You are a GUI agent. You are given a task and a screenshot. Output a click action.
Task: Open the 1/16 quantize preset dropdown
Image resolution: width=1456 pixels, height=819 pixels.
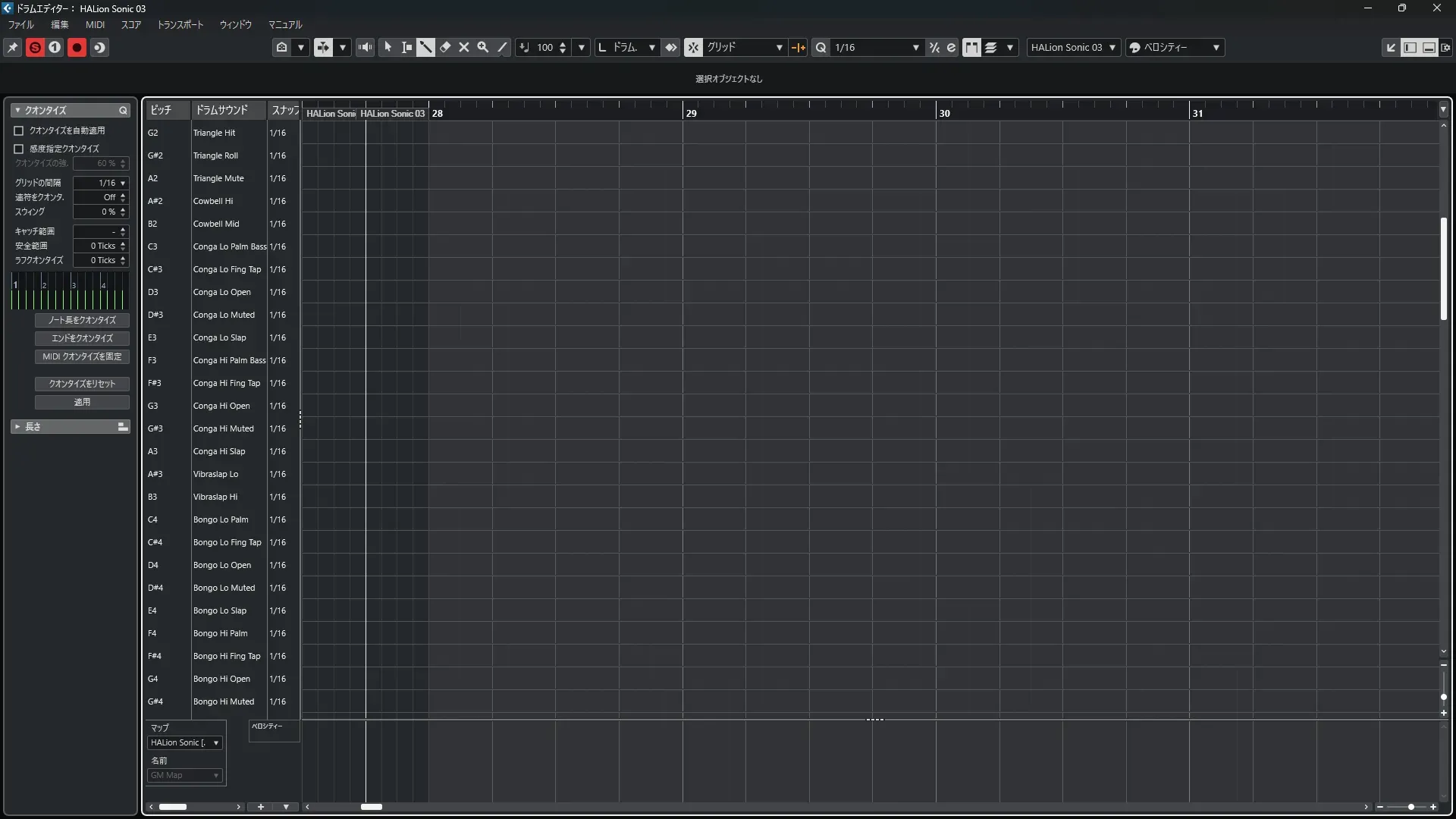(x=877, y=48)
